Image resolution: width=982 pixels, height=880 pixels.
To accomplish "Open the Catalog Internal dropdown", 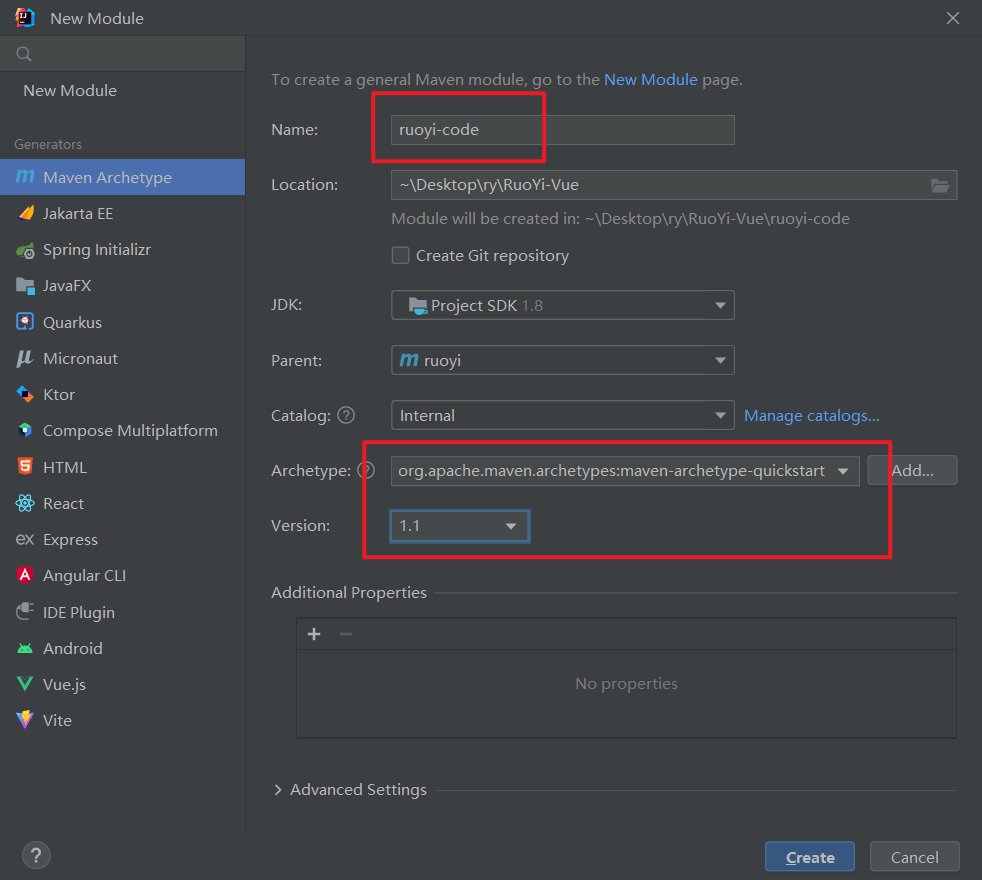I will (x=562, y=416).
